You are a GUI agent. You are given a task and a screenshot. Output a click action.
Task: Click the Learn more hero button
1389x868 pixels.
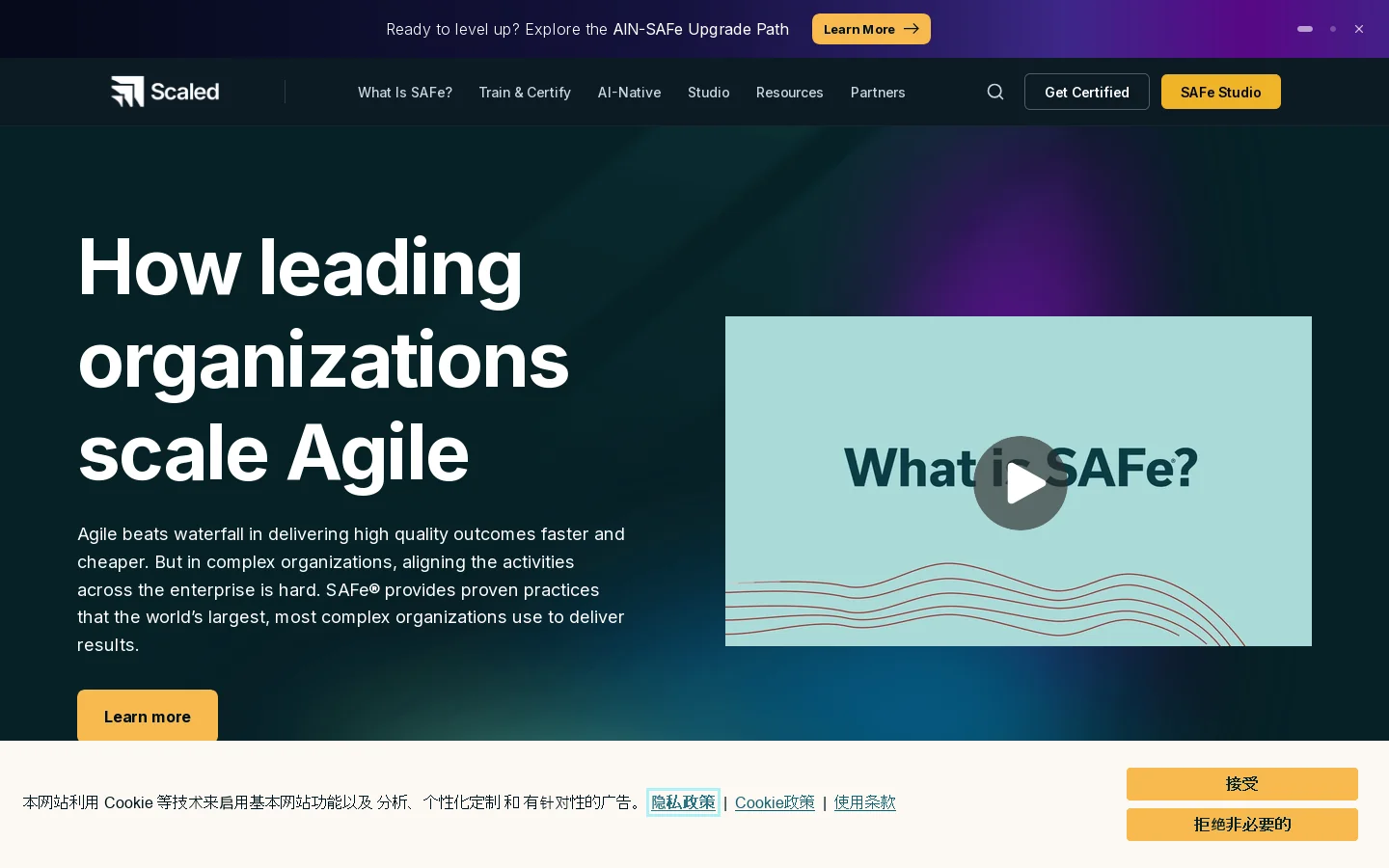[x=148, y=717]
